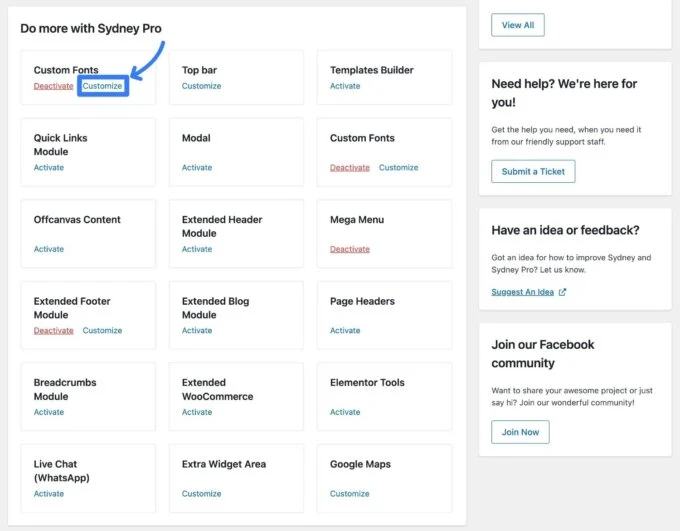The image size is (680, 531).
Task: Deactivate the Mega Menu module
Action: (x=350, y=249)
